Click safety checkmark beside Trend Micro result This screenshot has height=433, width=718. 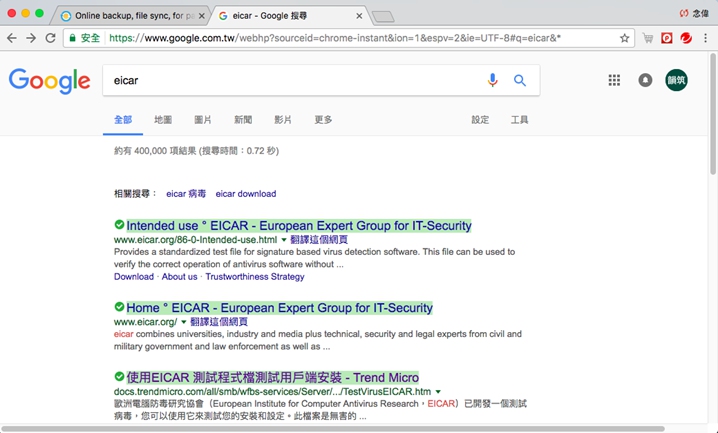point(119,376)
